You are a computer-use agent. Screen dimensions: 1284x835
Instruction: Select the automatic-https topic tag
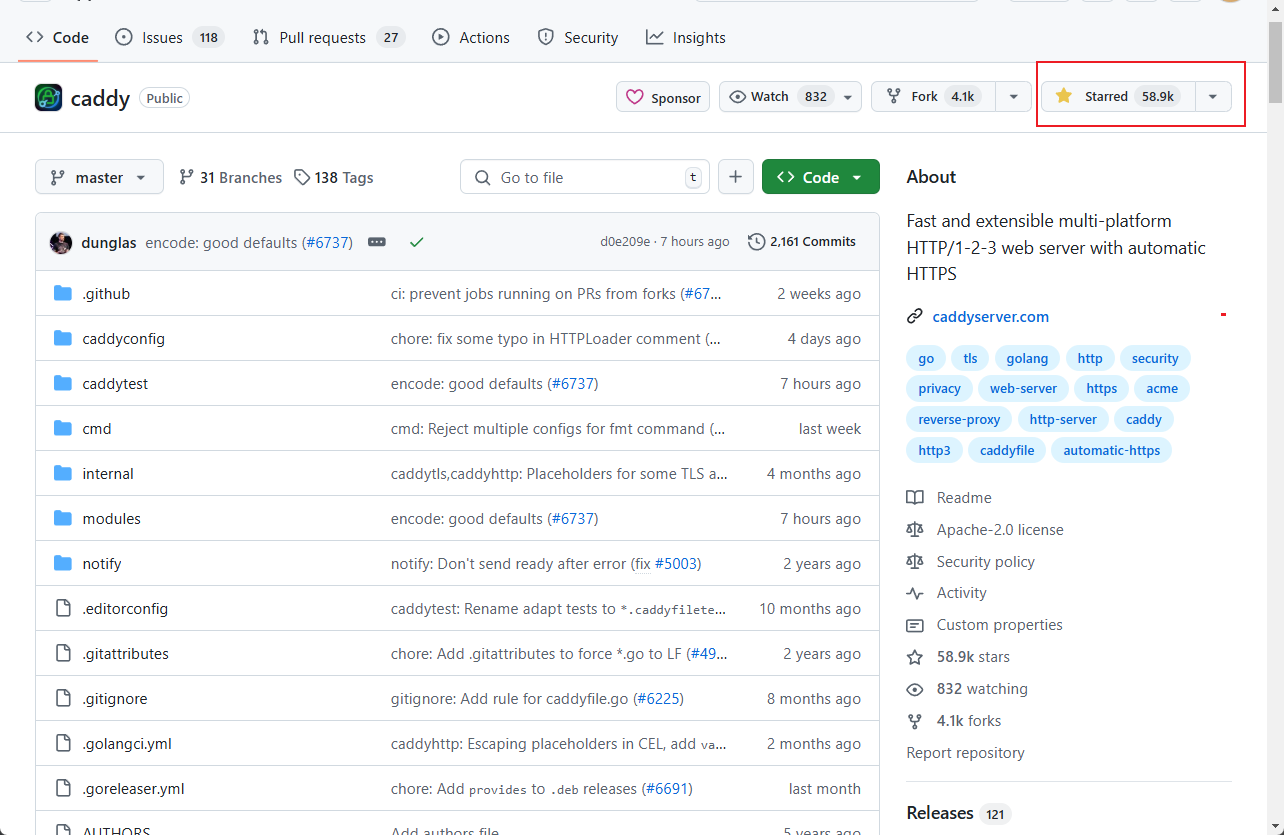1112,451
